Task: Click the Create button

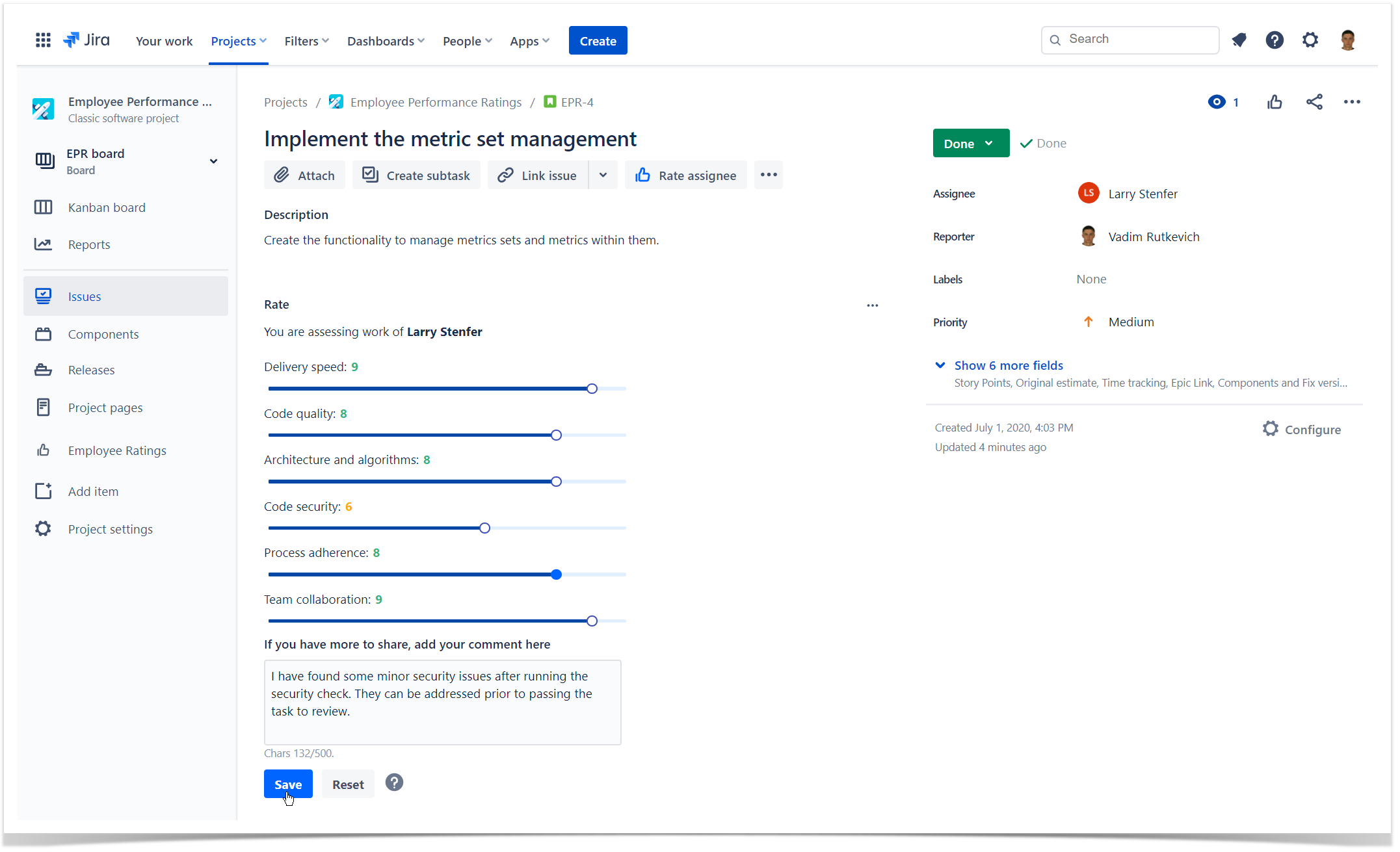Action: [x=598, y=40]
